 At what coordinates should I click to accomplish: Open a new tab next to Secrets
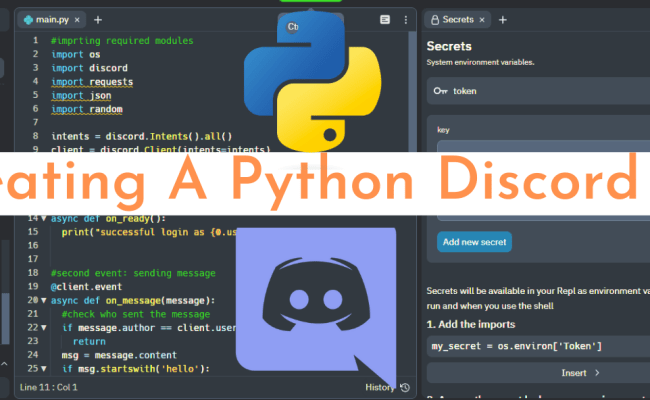coord(502,19)
